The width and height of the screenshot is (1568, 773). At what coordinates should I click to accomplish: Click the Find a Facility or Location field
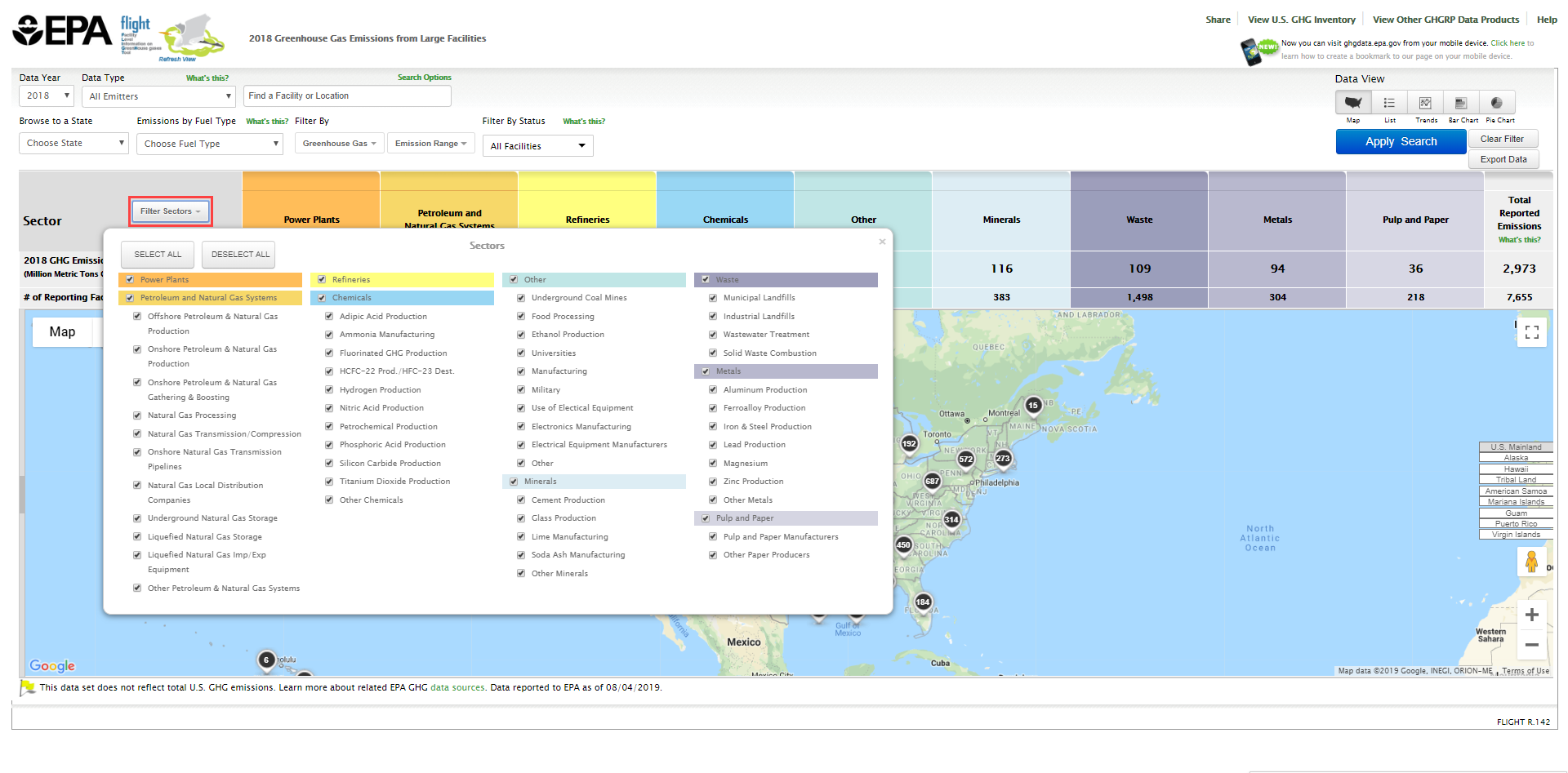[348, 96]
